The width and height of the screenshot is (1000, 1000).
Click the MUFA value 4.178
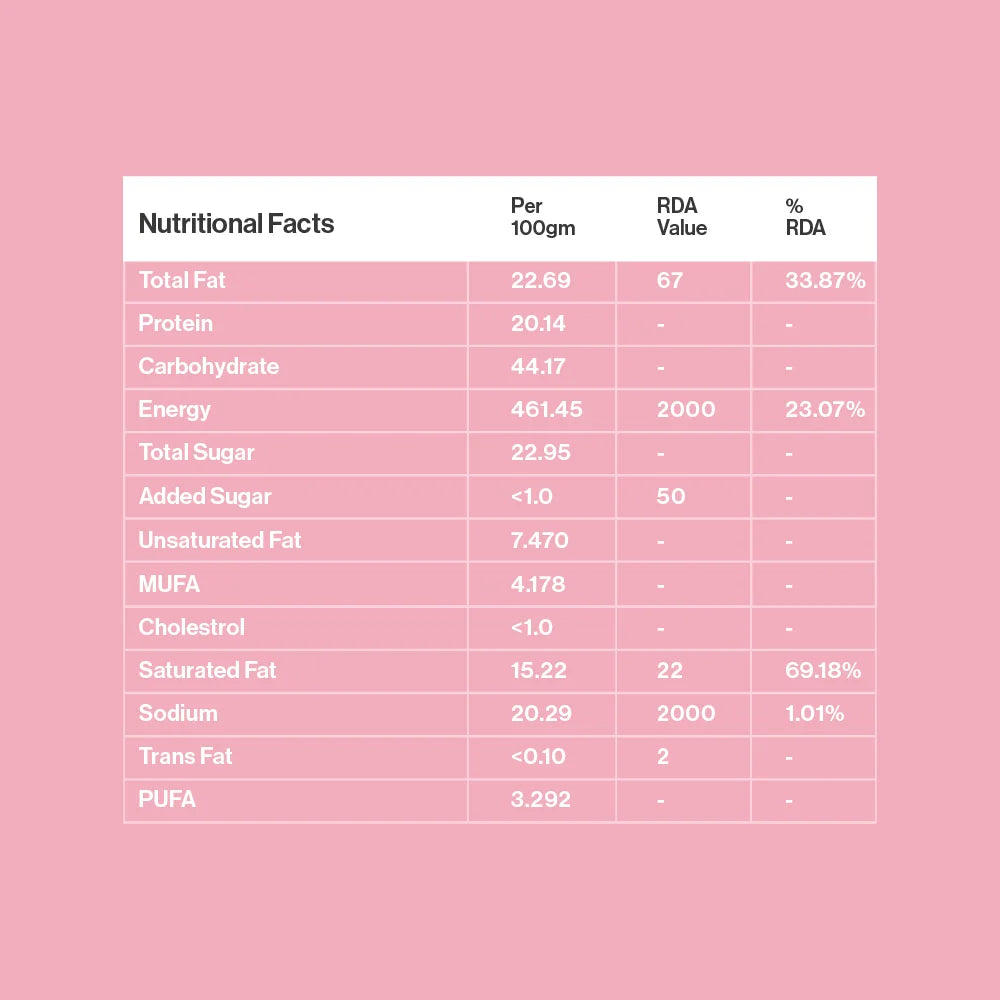click(539, 584)
